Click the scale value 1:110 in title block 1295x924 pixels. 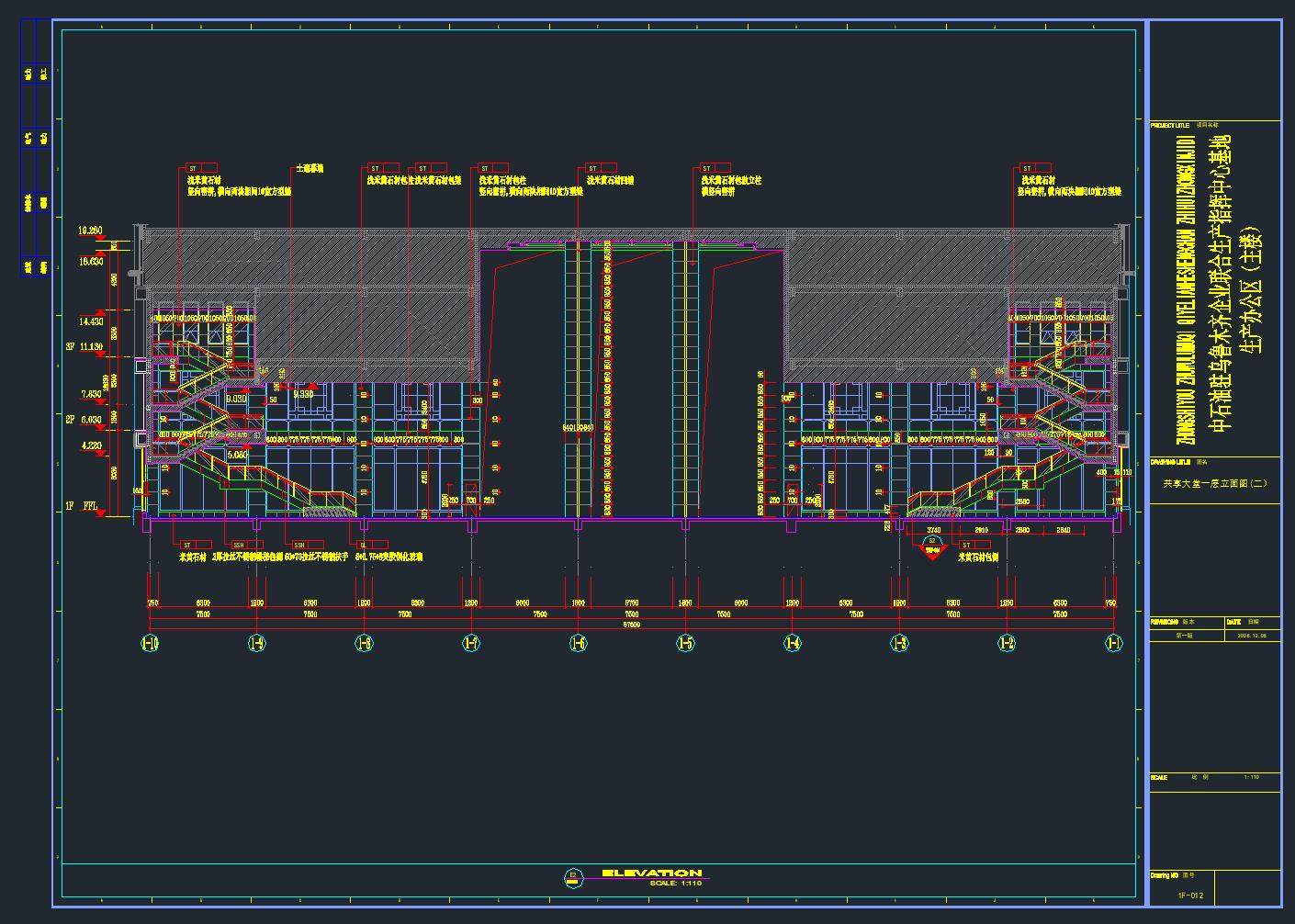[x=1251, y=778]
